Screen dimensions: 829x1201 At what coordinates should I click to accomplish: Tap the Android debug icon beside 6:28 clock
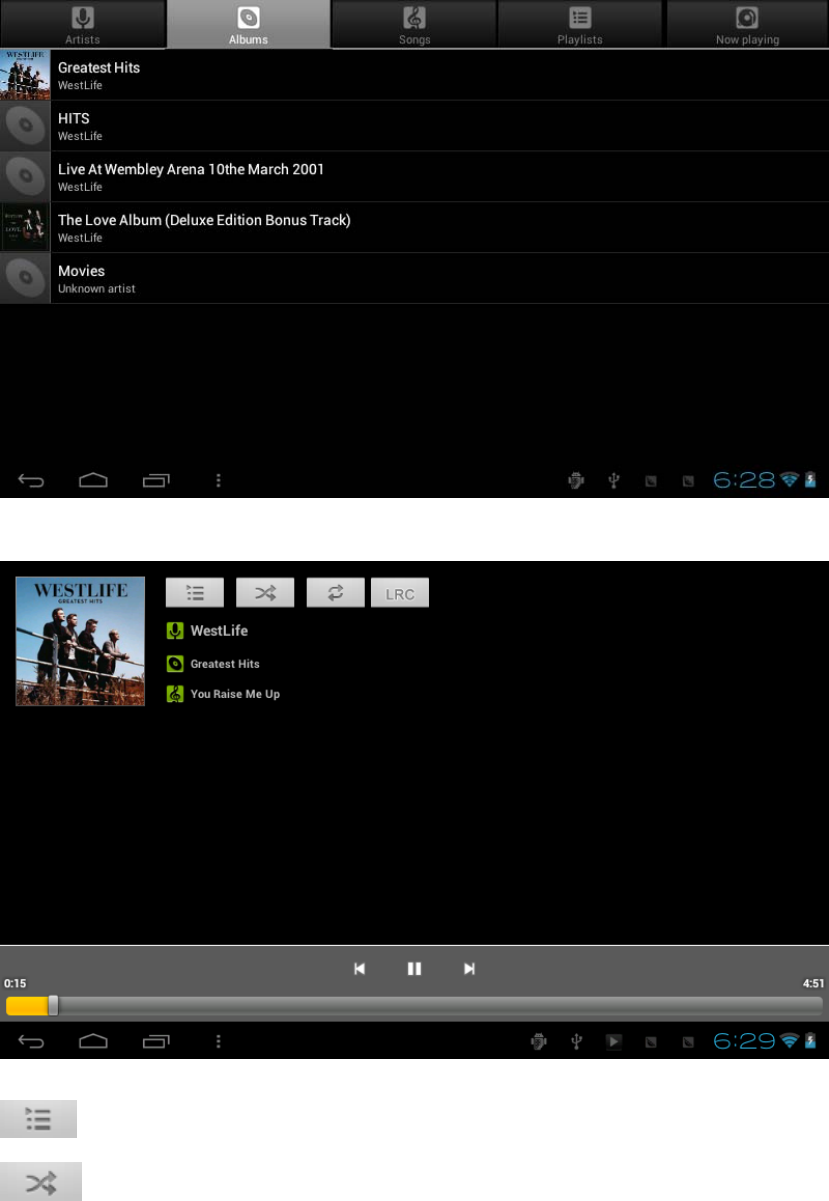point(576,481)
